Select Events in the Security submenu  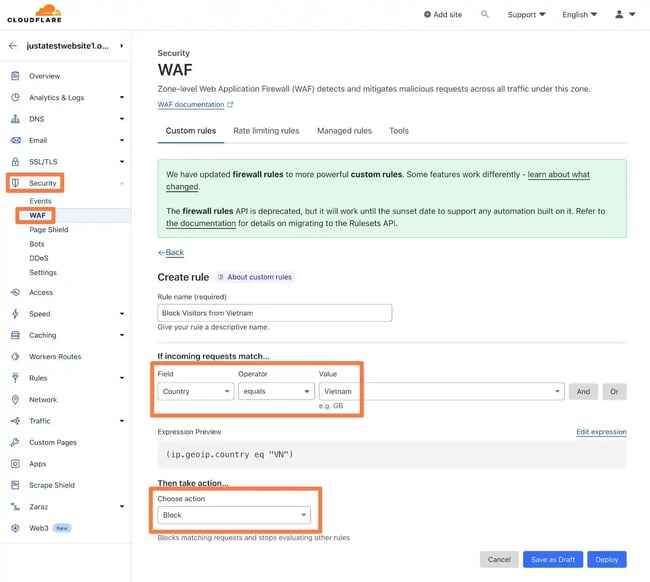pos(40,201)
